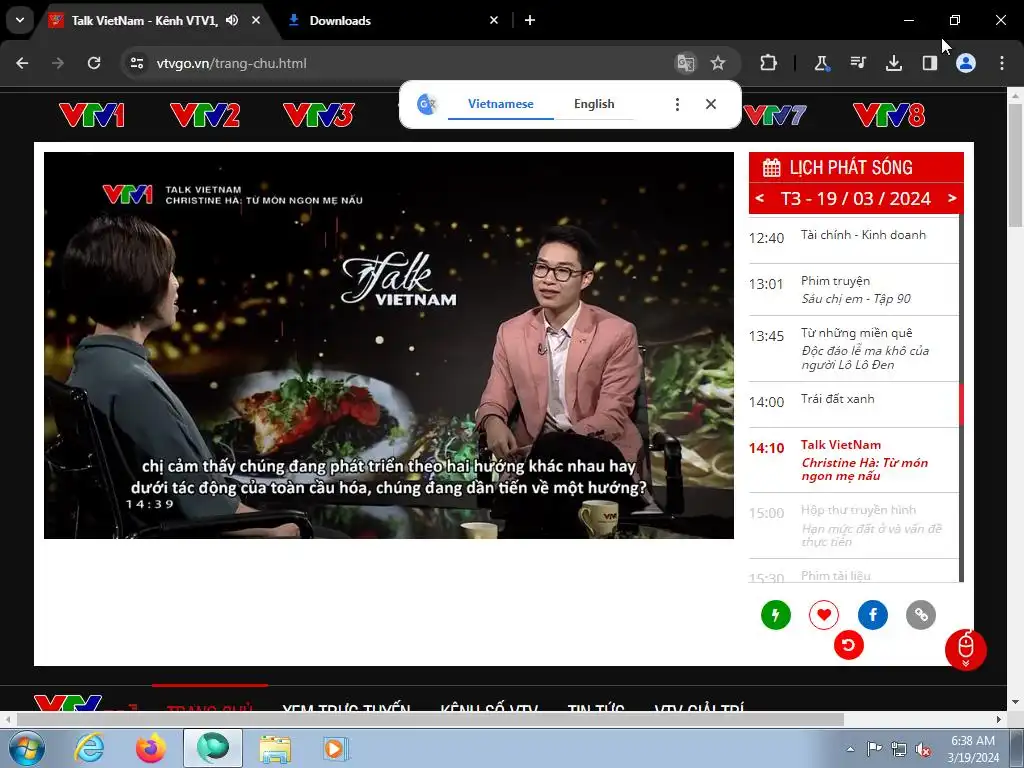
Task: Go to next day in broadcast schedule
Action: click(952, 198)
